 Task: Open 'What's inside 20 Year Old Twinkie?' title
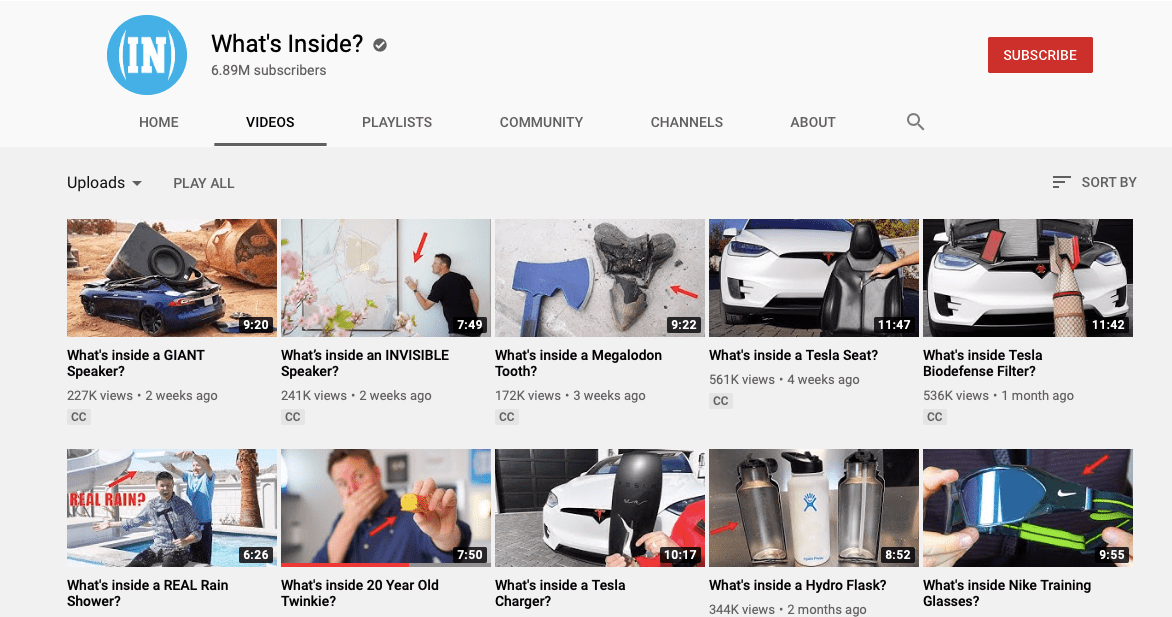pos(360,593)
